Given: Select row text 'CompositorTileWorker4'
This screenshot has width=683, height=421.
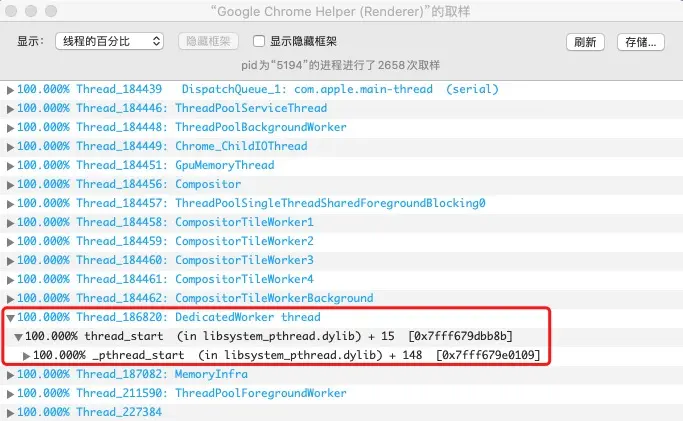Looking at the screenshot, I should point(244,279).
